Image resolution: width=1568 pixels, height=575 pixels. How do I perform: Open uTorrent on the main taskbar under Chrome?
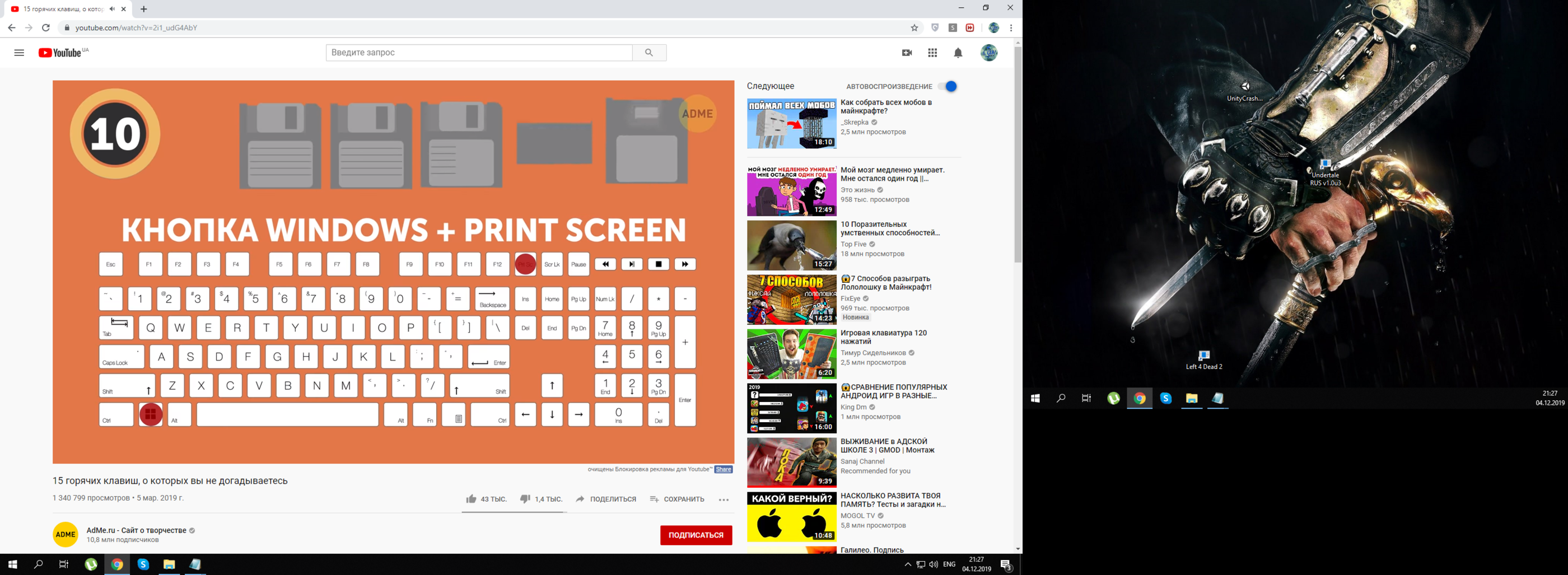point(91,565)
